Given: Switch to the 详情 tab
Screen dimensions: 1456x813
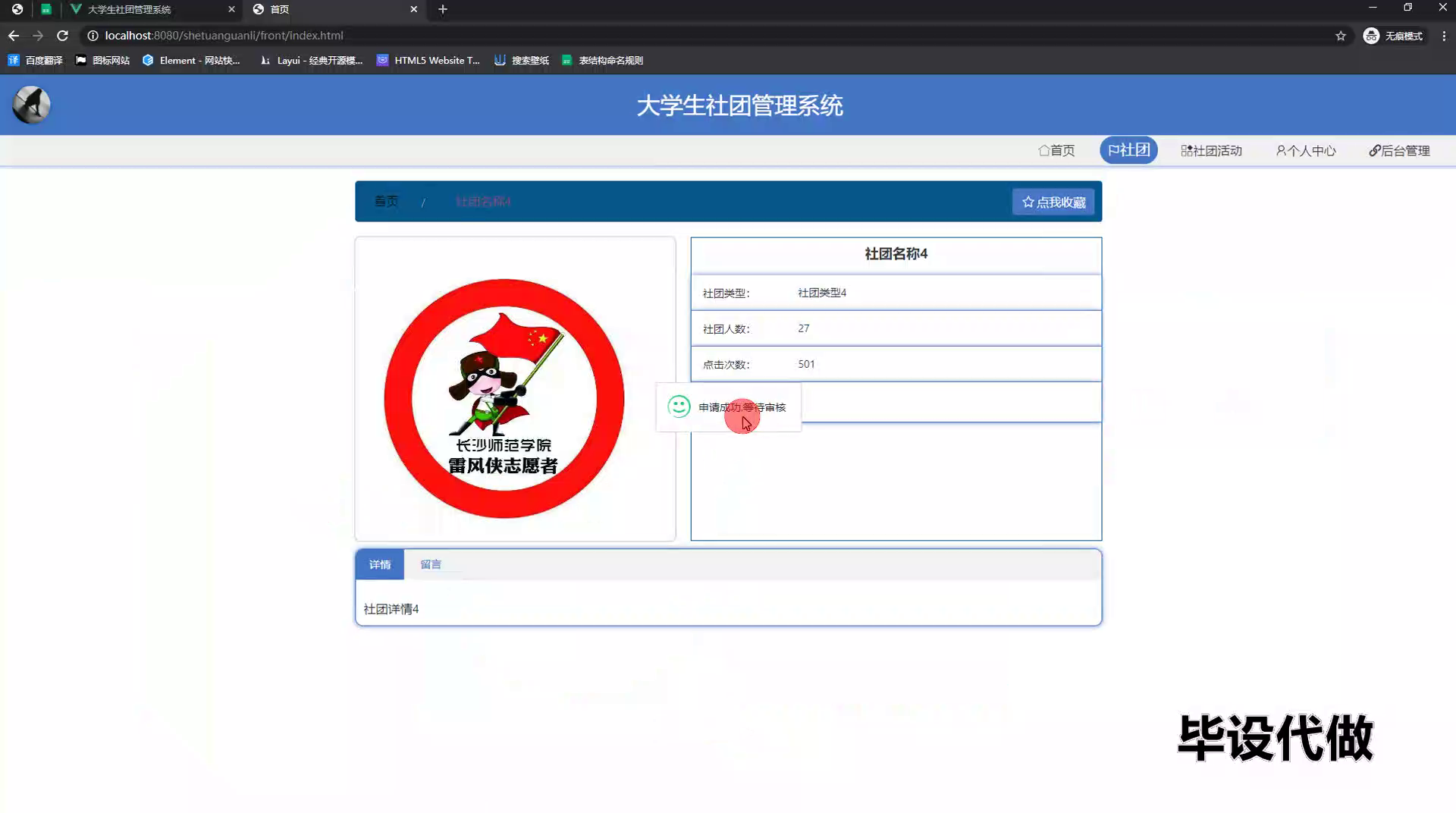Looking at the screenshot, I should pyautogui.click(x=380, y=564).
